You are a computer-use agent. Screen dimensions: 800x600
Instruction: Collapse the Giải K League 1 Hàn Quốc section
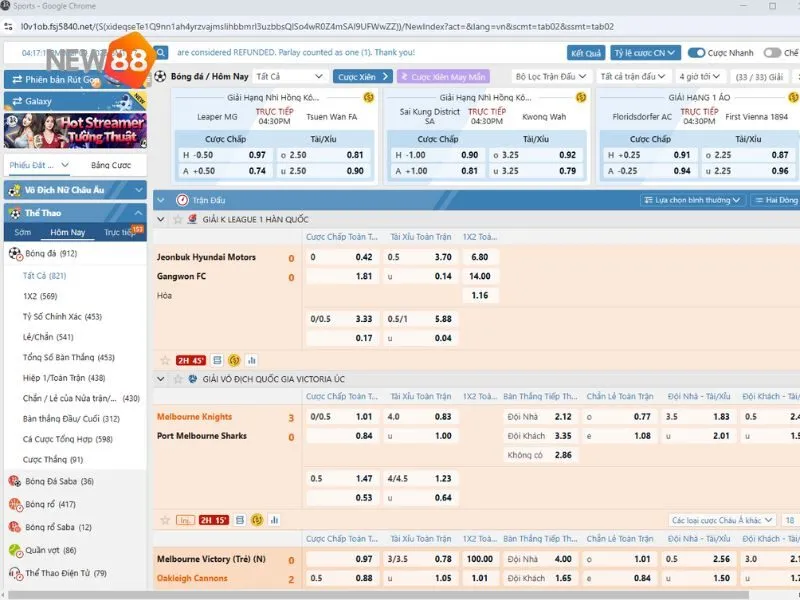coord(162,219)
